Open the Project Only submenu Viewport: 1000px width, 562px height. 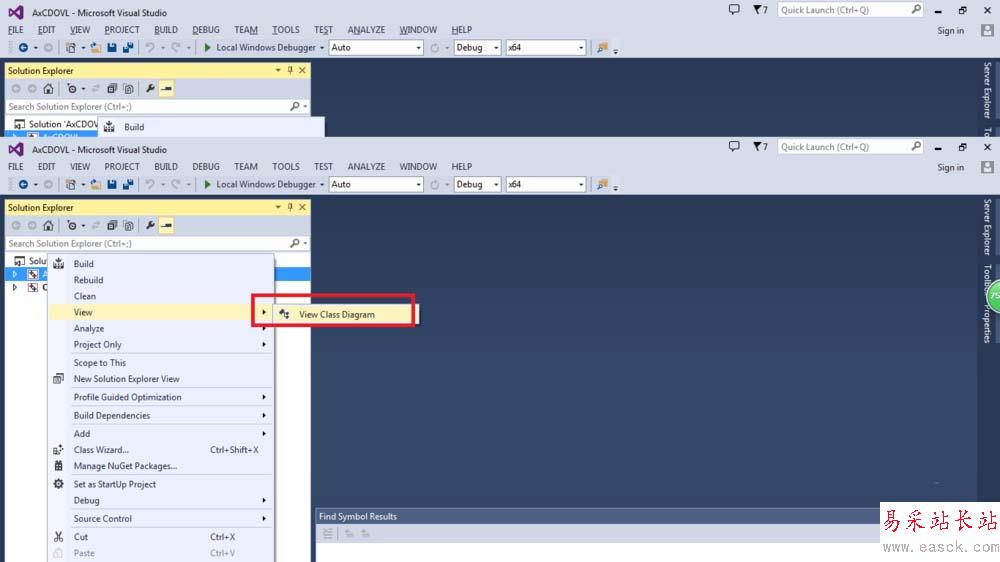point(98,344)
